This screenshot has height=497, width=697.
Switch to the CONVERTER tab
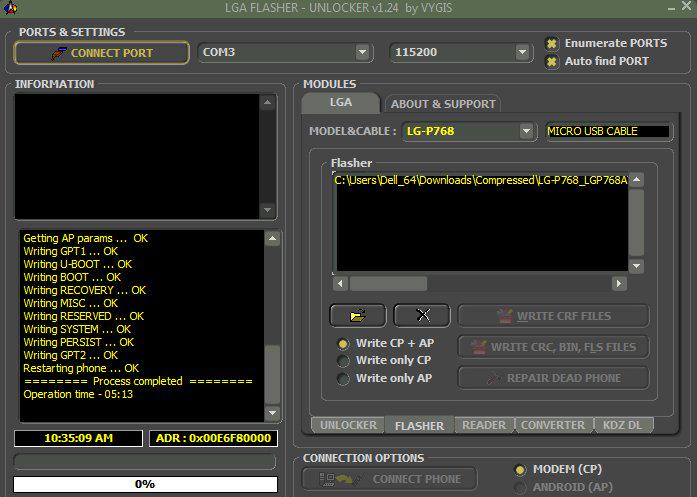tap(553, 425)
